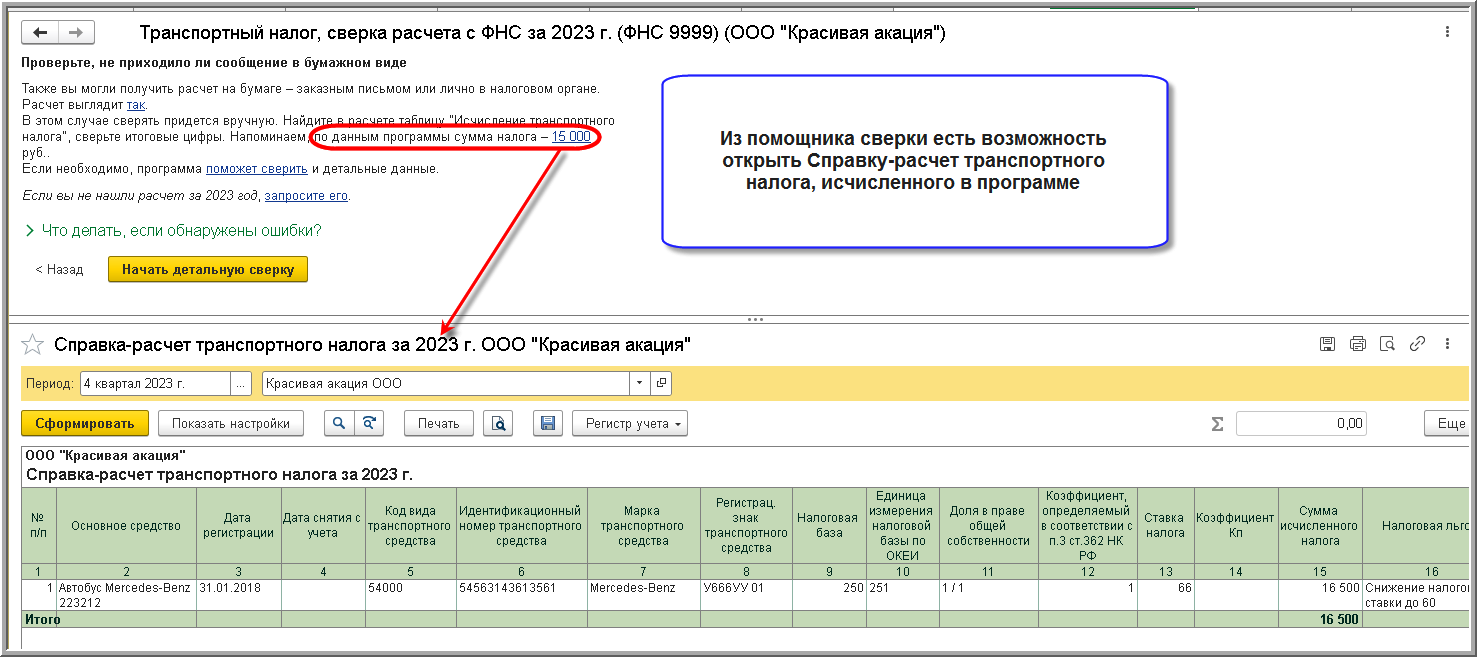
Task: Click Показать настройки
Action: (231, 423)
